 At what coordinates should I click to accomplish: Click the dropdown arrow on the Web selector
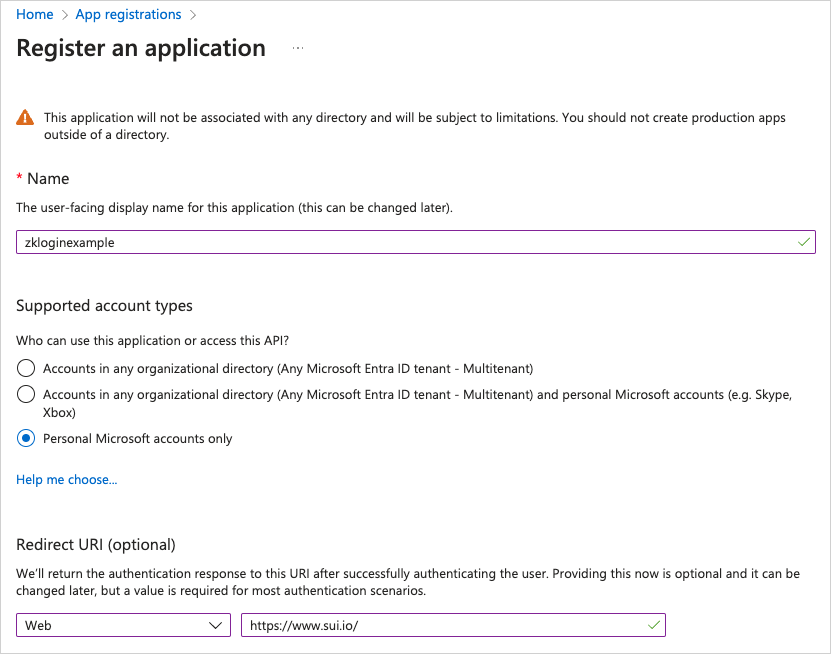click(x=216, y=624)
